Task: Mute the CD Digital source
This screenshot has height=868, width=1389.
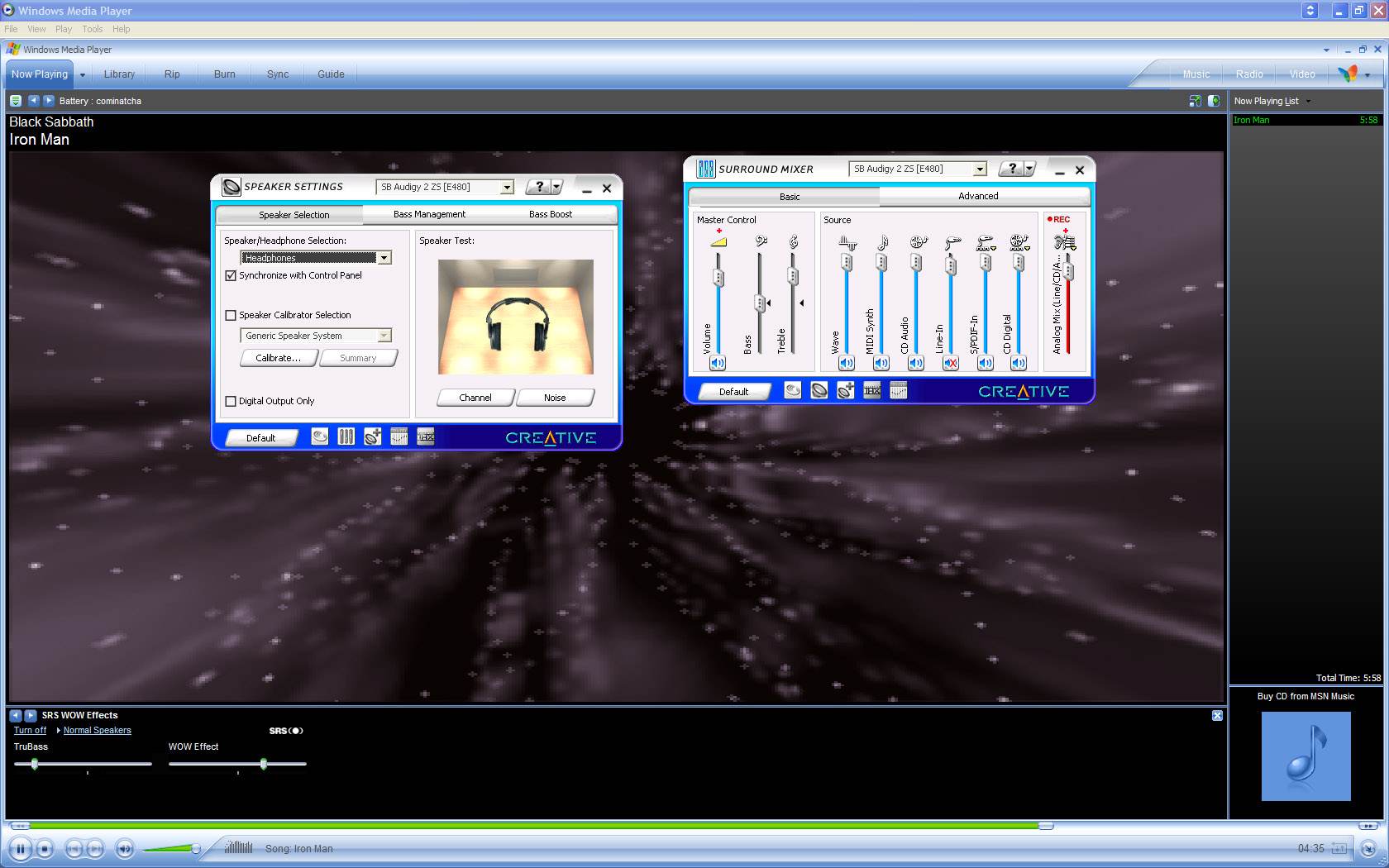Action: pos(1019,363)
